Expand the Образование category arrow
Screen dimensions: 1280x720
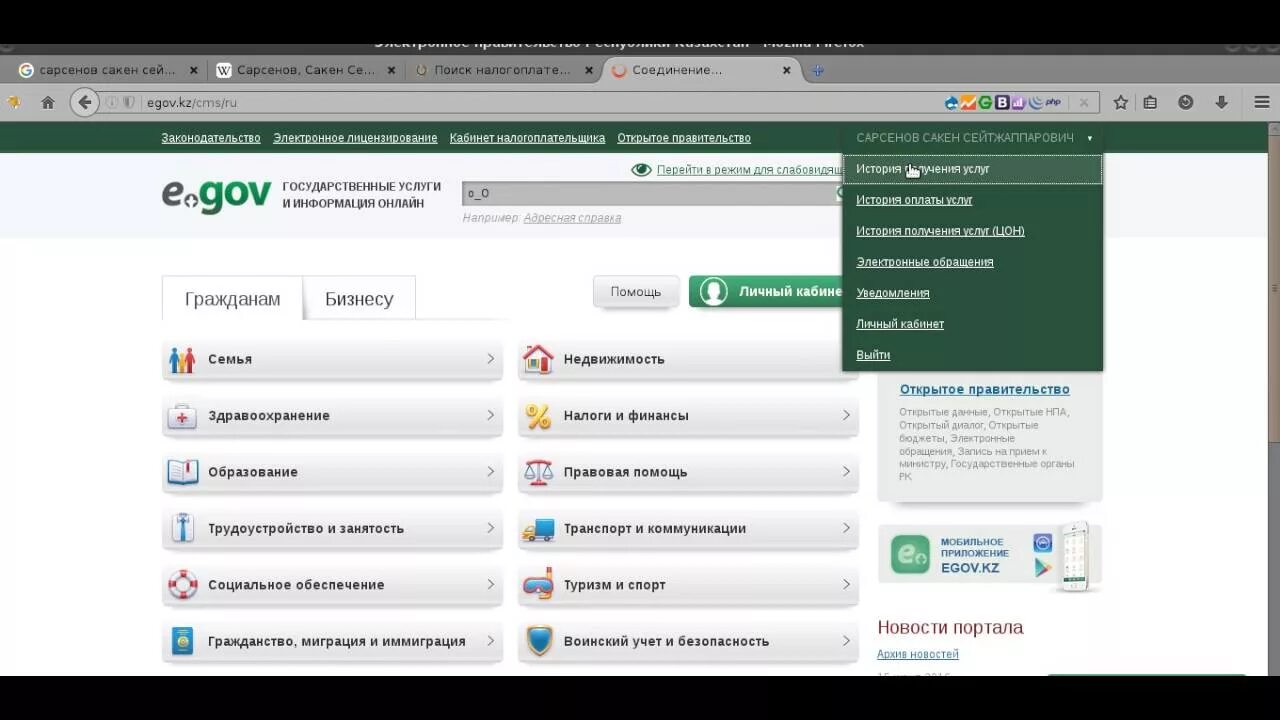(490, 471)
